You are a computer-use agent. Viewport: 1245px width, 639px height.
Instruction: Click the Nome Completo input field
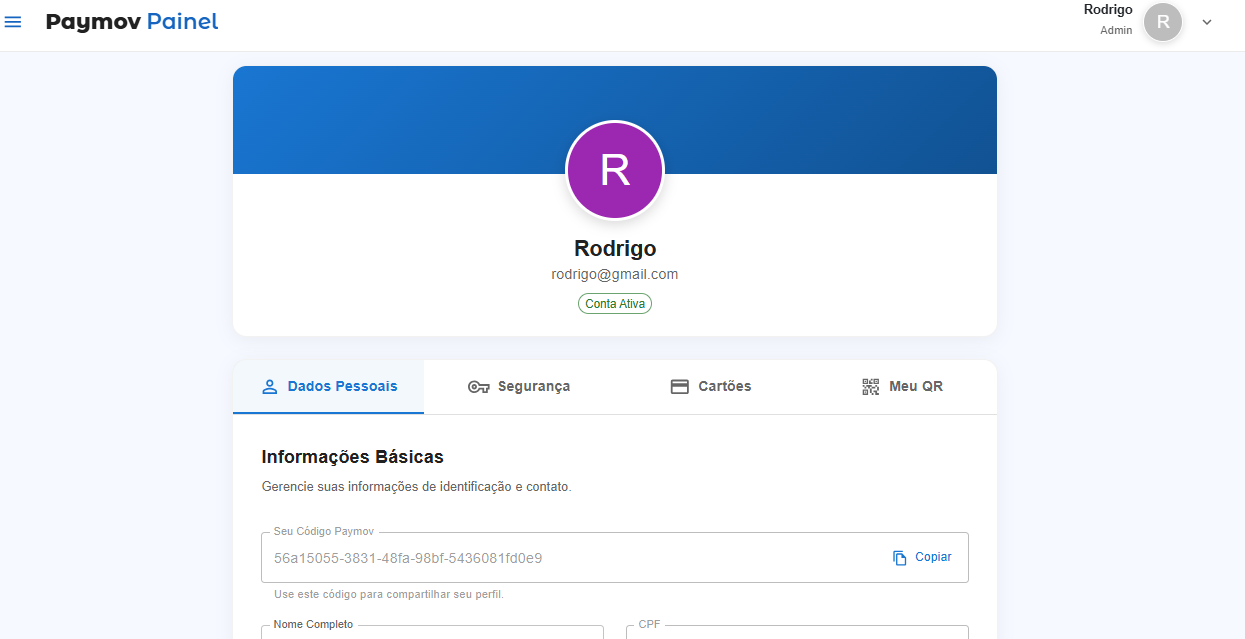coord(433,632)
